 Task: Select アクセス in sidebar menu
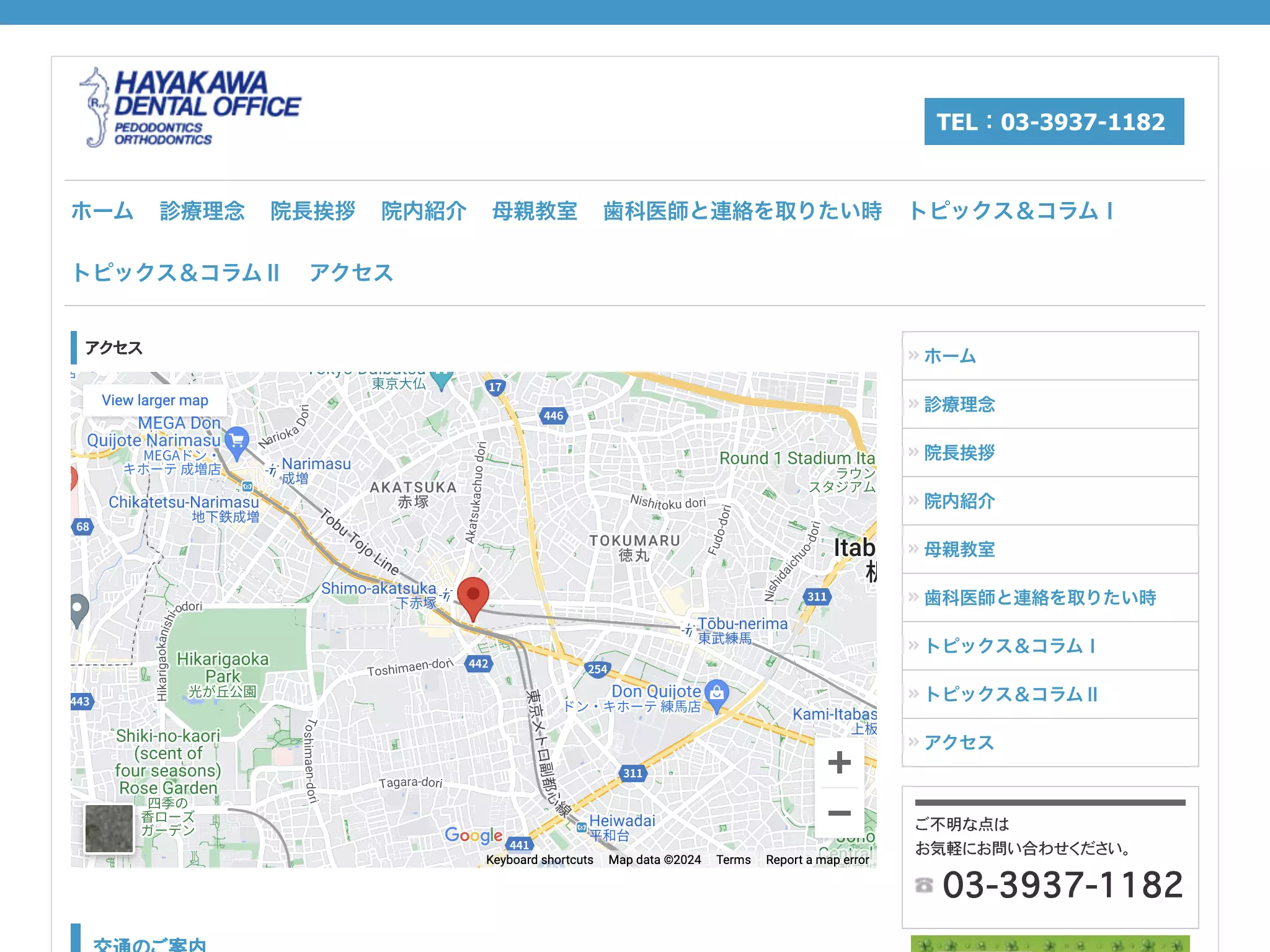click(1050, 743)
